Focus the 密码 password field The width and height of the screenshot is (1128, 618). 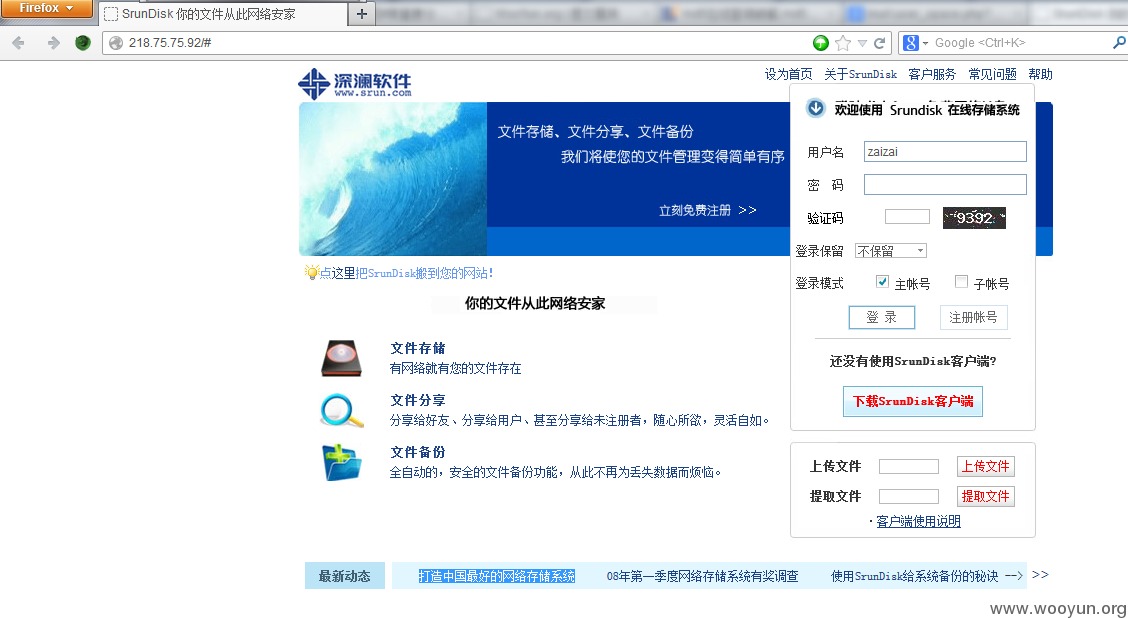point(945,184)
